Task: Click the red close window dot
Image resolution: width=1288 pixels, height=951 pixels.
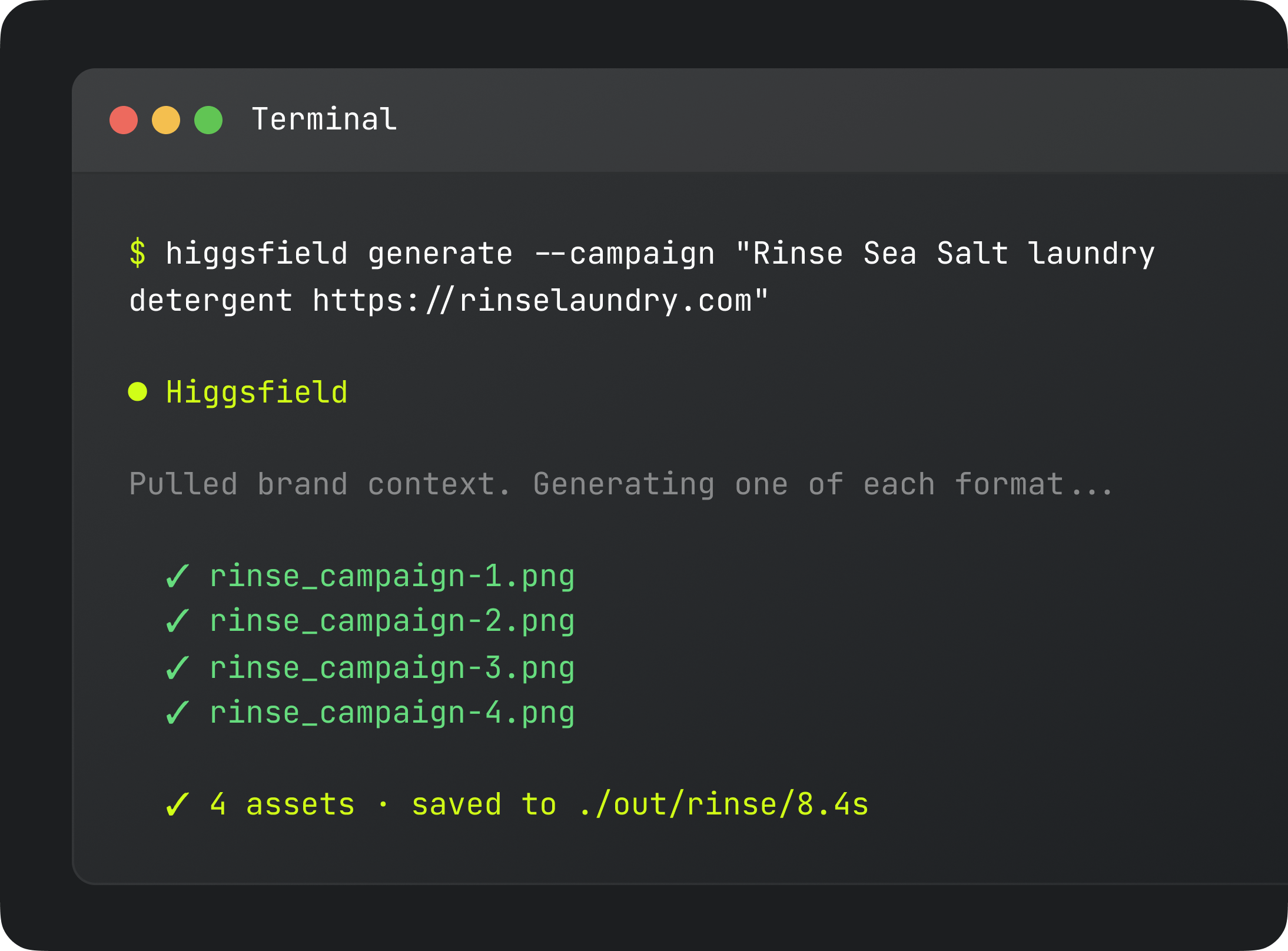Action: [x=124, y=120]
